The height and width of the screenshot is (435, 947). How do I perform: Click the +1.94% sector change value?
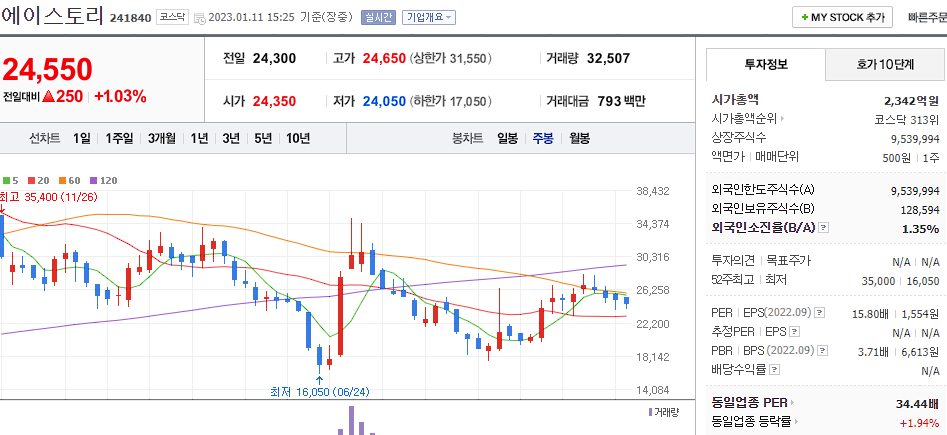pyautogui.click(x=920, y=422)
